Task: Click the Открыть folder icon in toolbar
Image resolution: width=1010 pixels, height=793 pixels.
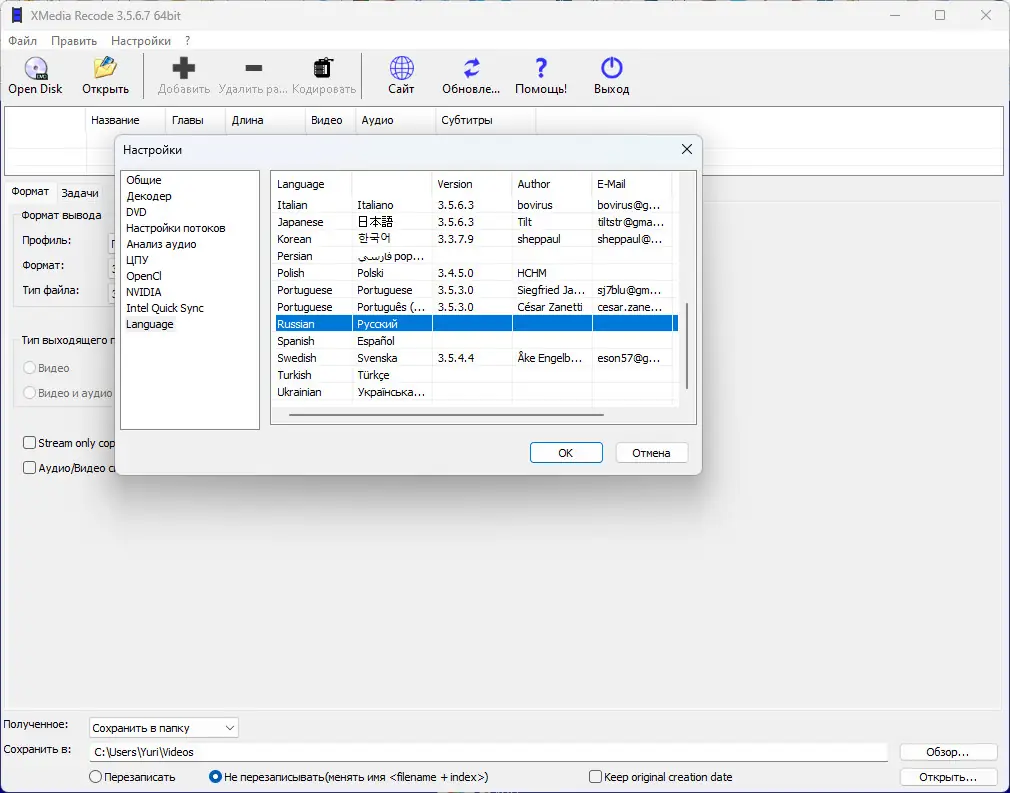Action: pyautogui.click(x=105, y=68)
